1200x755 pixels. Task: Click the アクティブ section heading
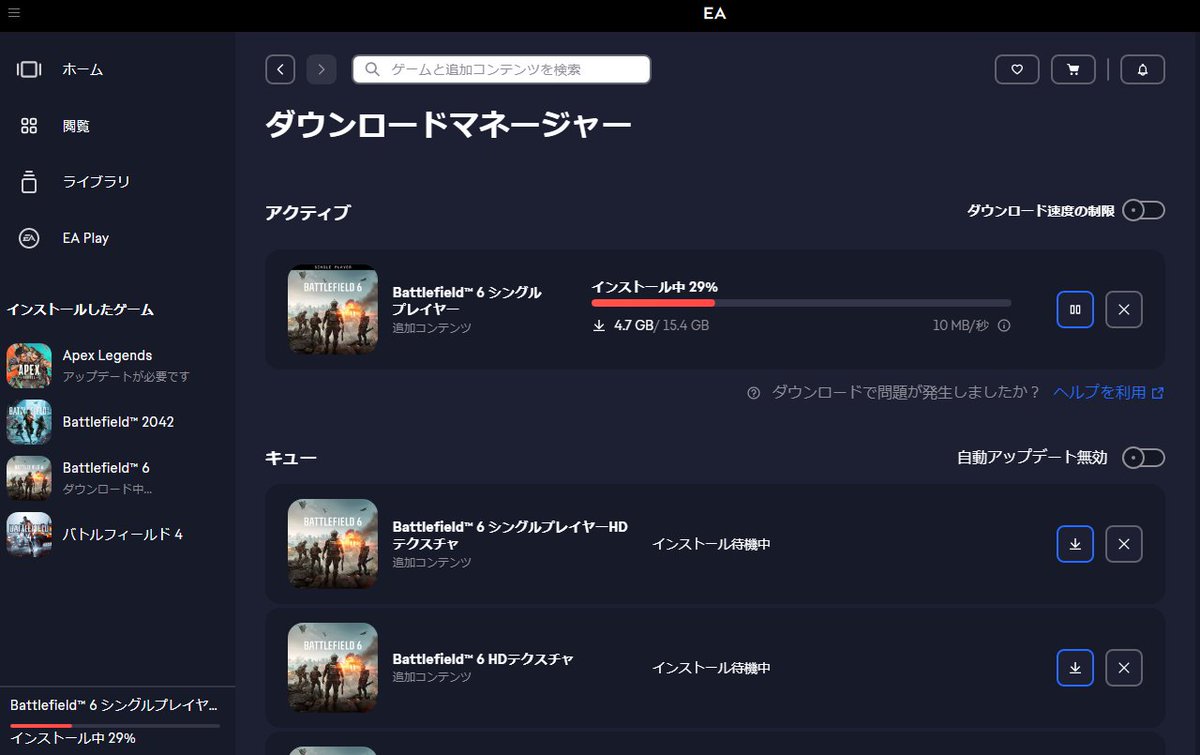308,212
